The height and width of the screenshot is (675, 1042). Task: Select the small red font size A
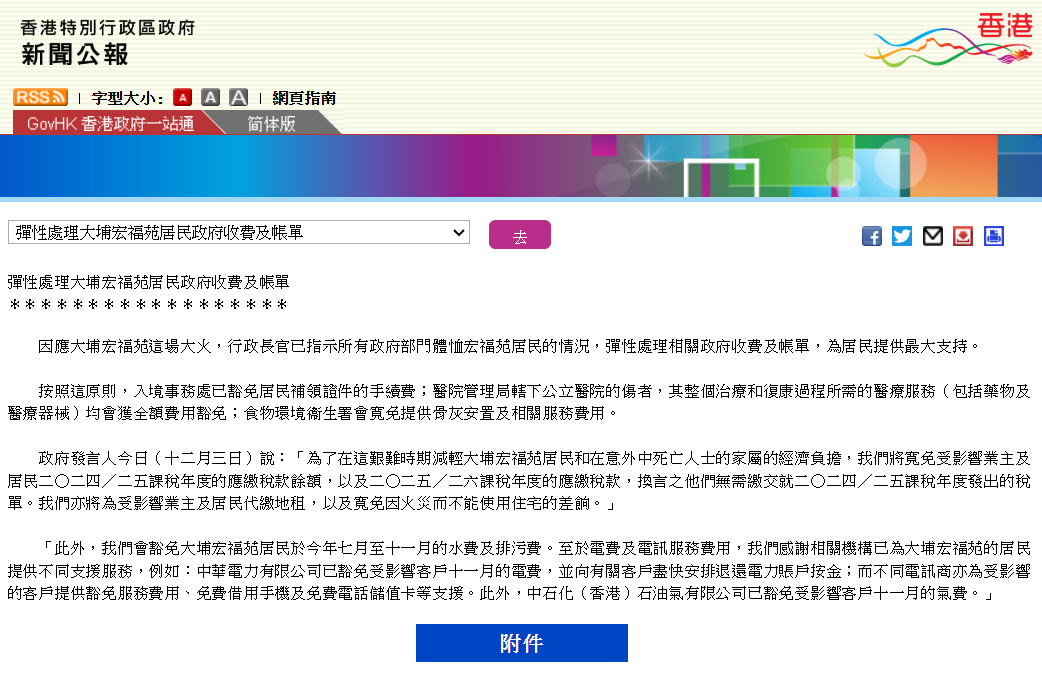coord(182,97)
